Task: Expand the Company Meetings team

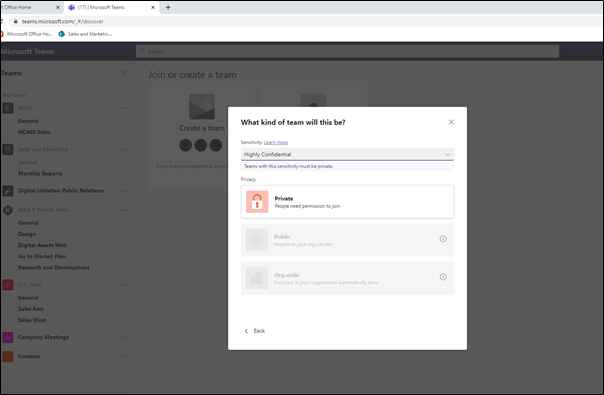Action: [44, 337]
